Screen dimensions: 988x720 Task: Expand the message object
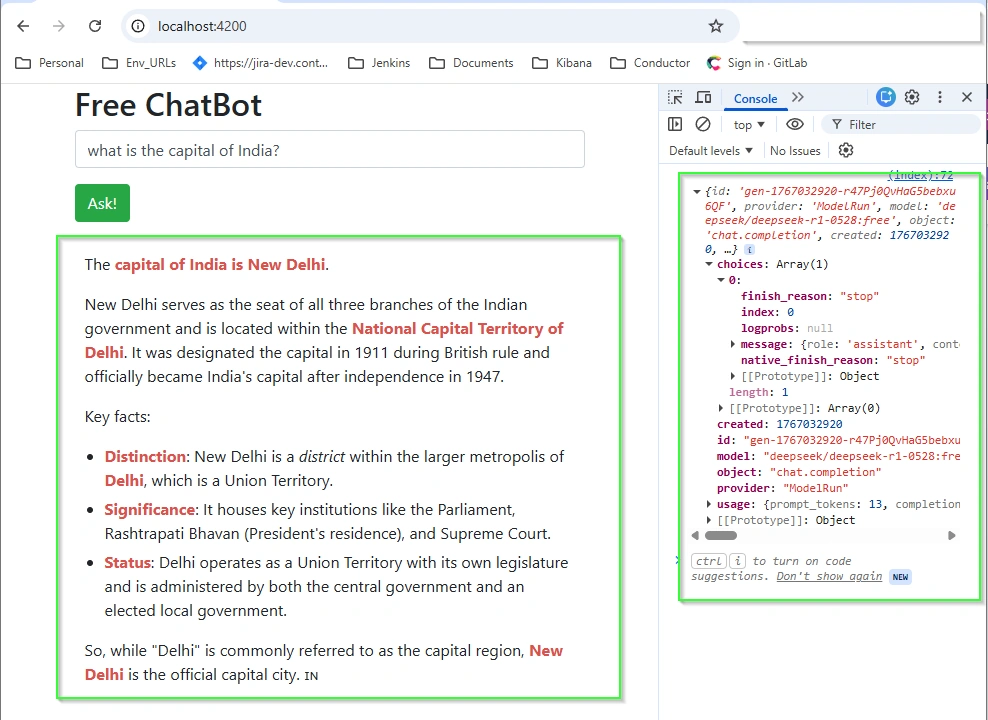(x=733, y=344)
